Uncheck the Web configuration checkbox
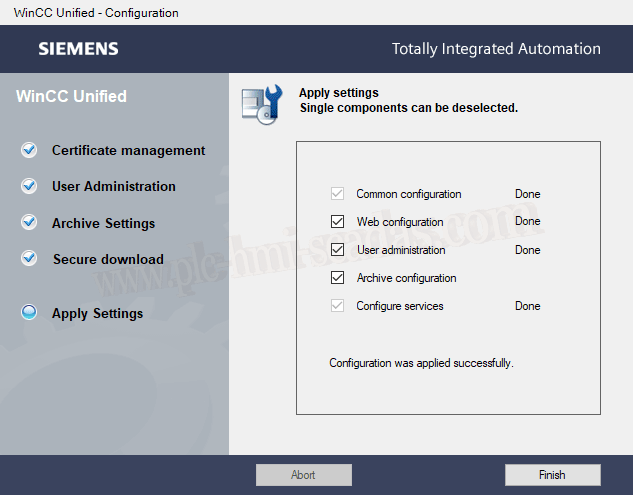 337,222
